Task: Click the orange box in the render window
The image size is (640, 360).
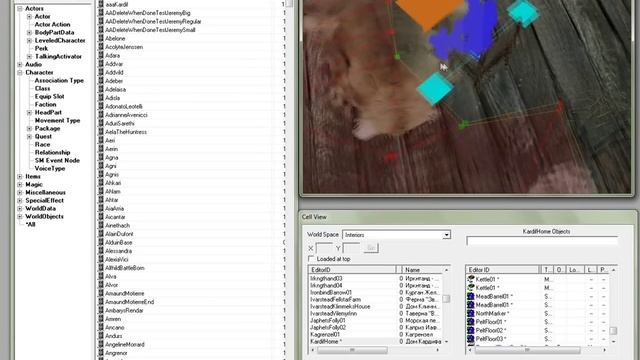Action: (x=430, y=12)
